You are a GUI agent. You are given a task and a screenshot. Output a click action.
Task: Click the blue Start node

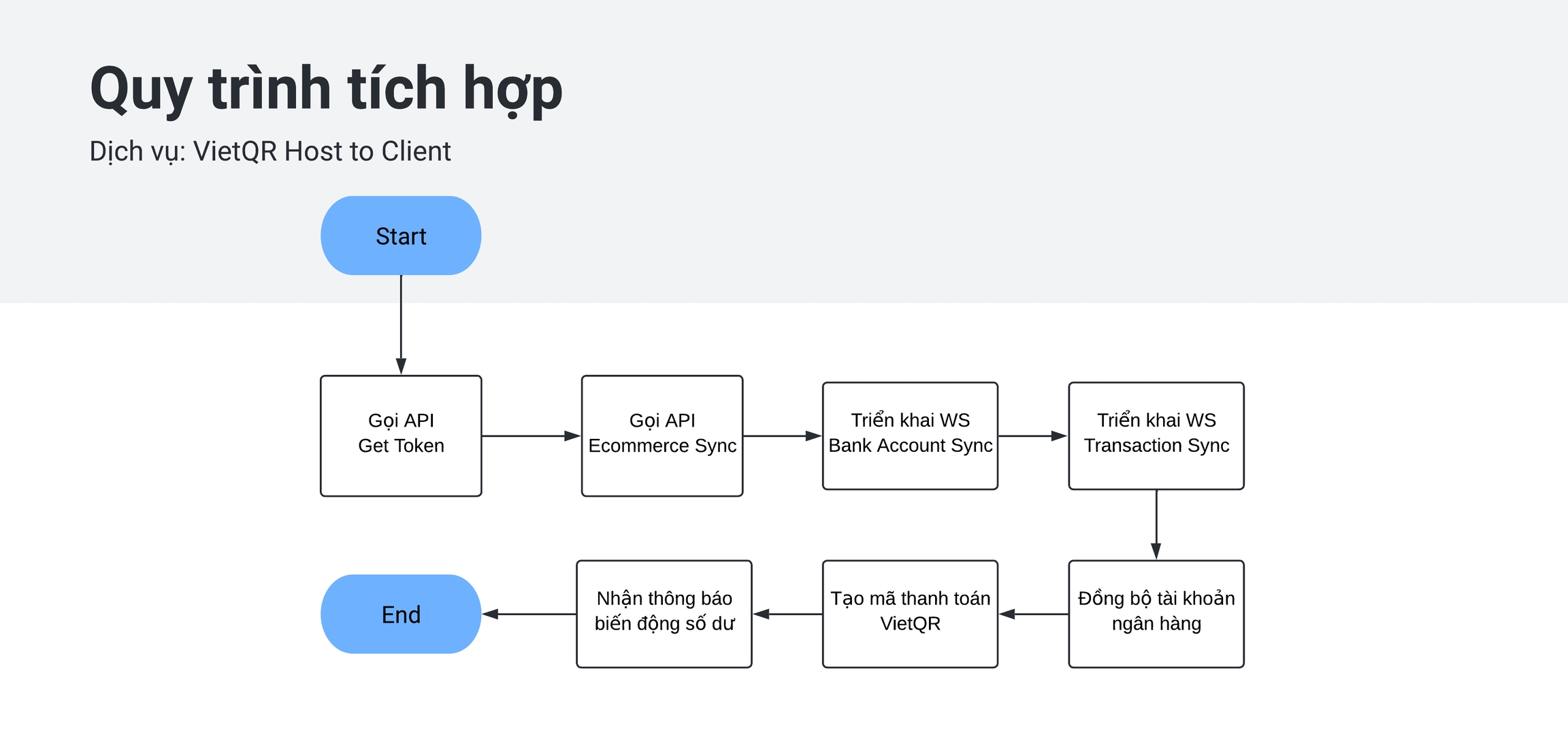click(401, 235)
